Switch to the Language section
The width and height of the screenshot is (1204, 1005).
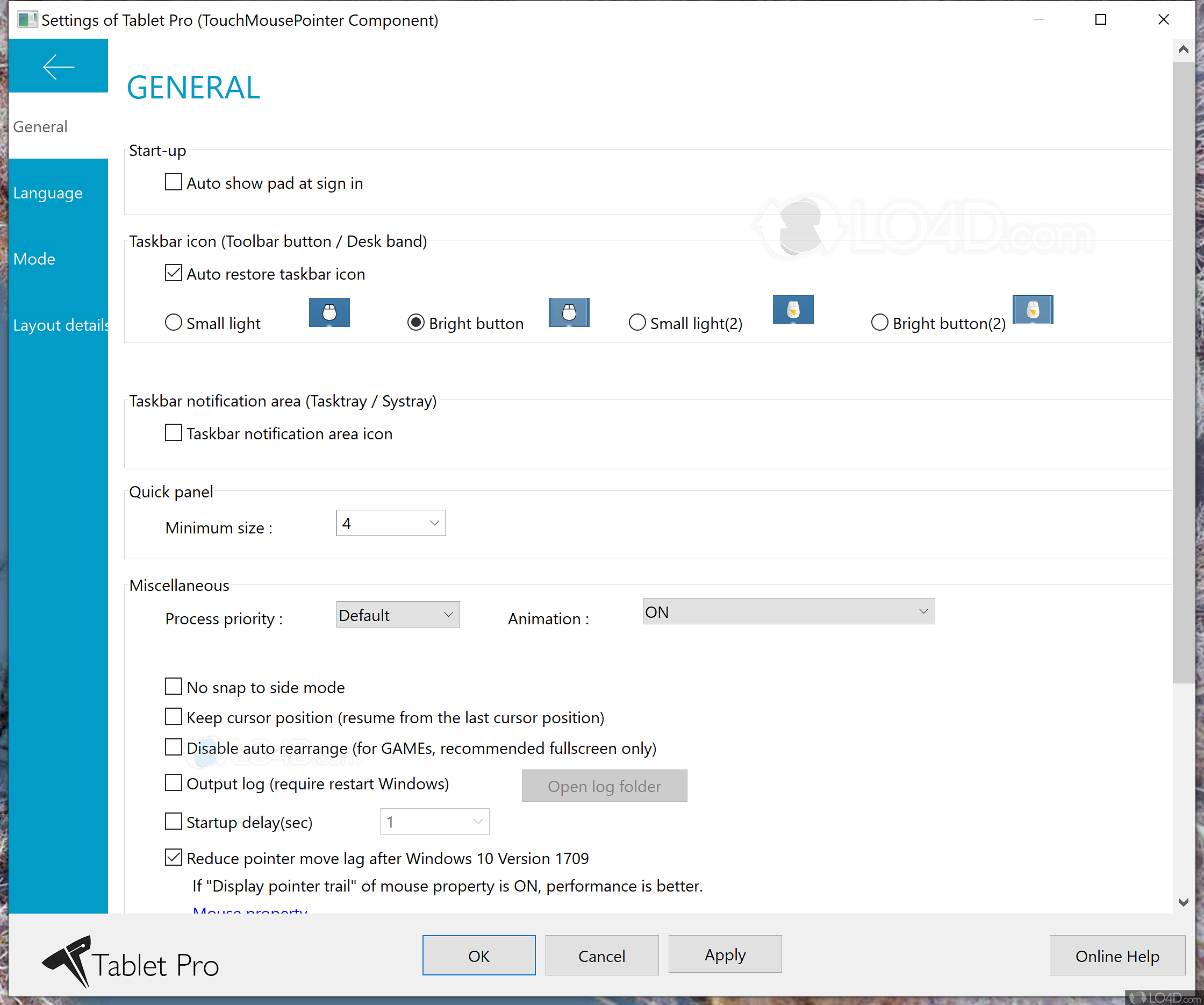48,193
